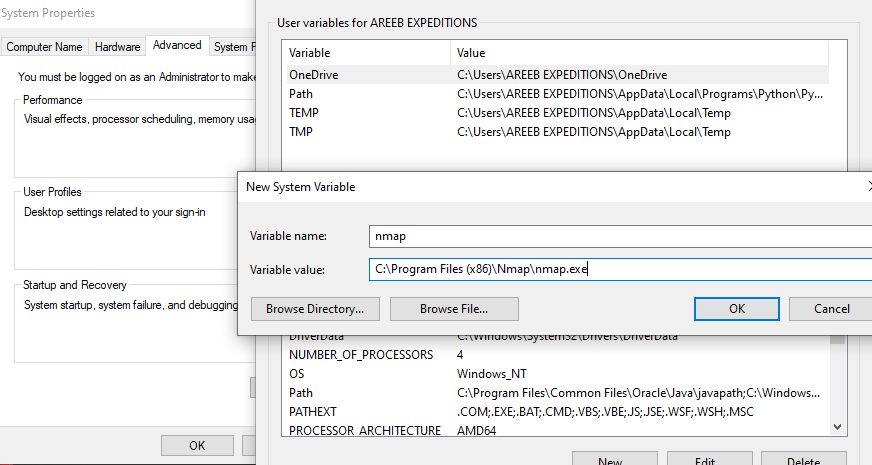Click the User Profiles group label

[x=52, y=192]
